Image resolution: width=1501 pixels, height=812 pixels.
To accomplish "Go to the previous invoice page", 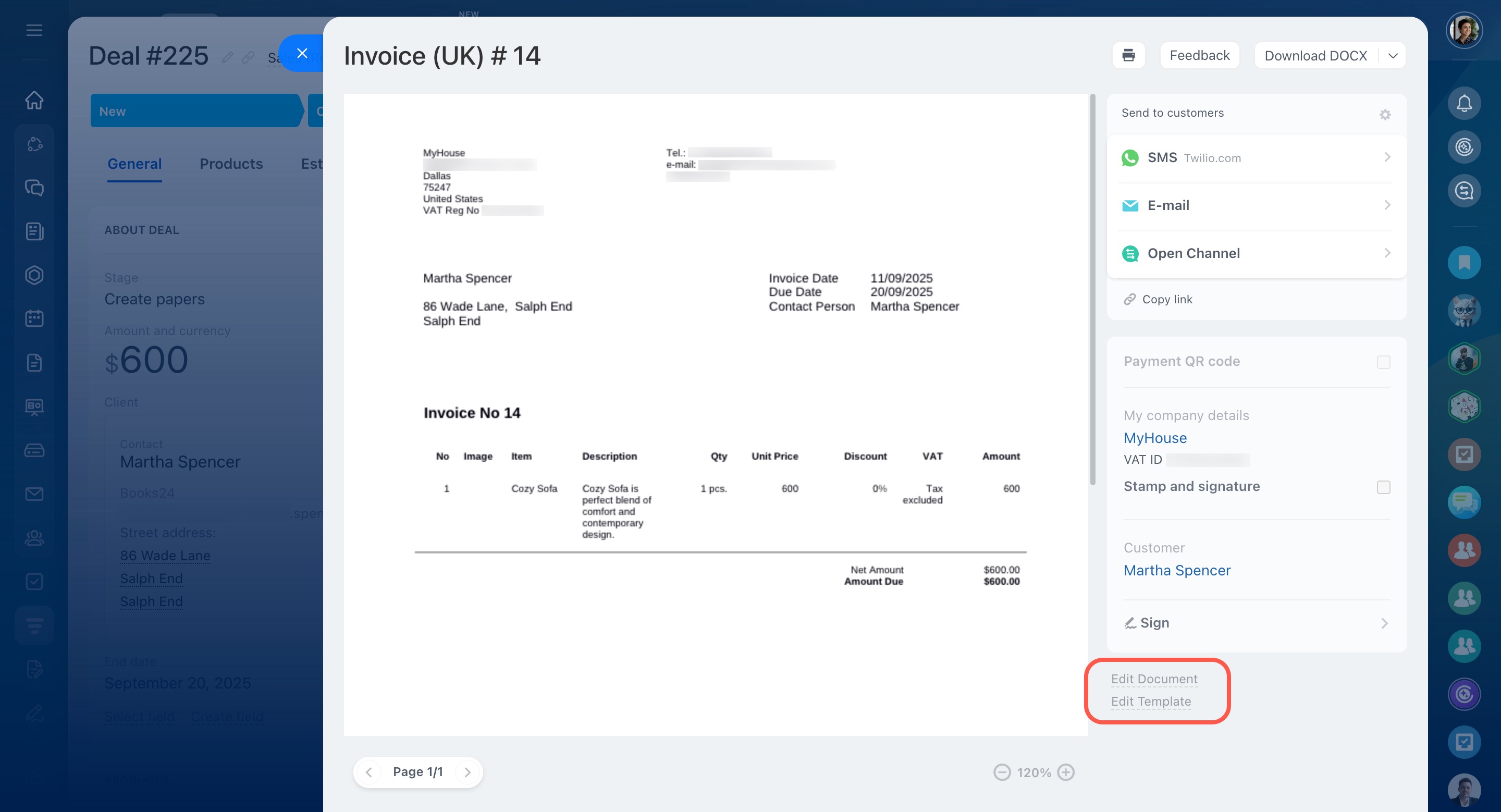I will 369,772.
